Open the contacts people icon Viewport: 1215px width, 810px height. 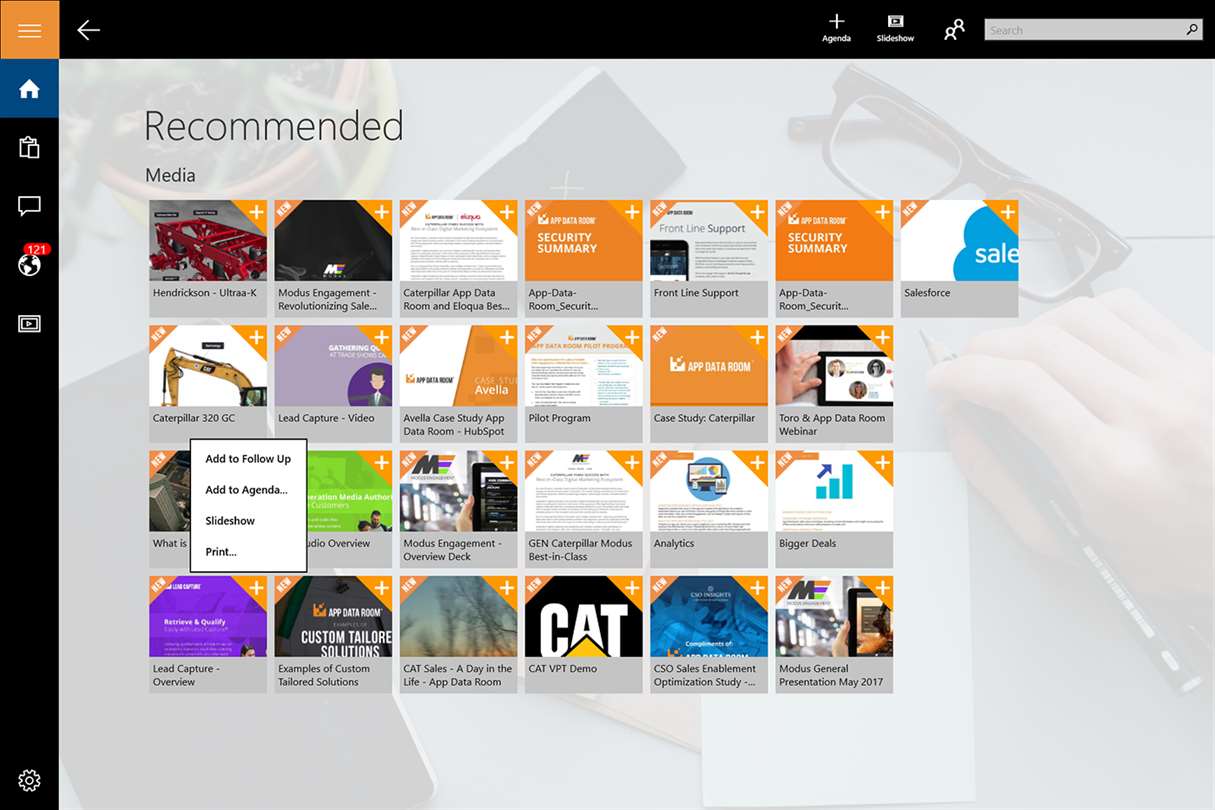pos(954,30)
